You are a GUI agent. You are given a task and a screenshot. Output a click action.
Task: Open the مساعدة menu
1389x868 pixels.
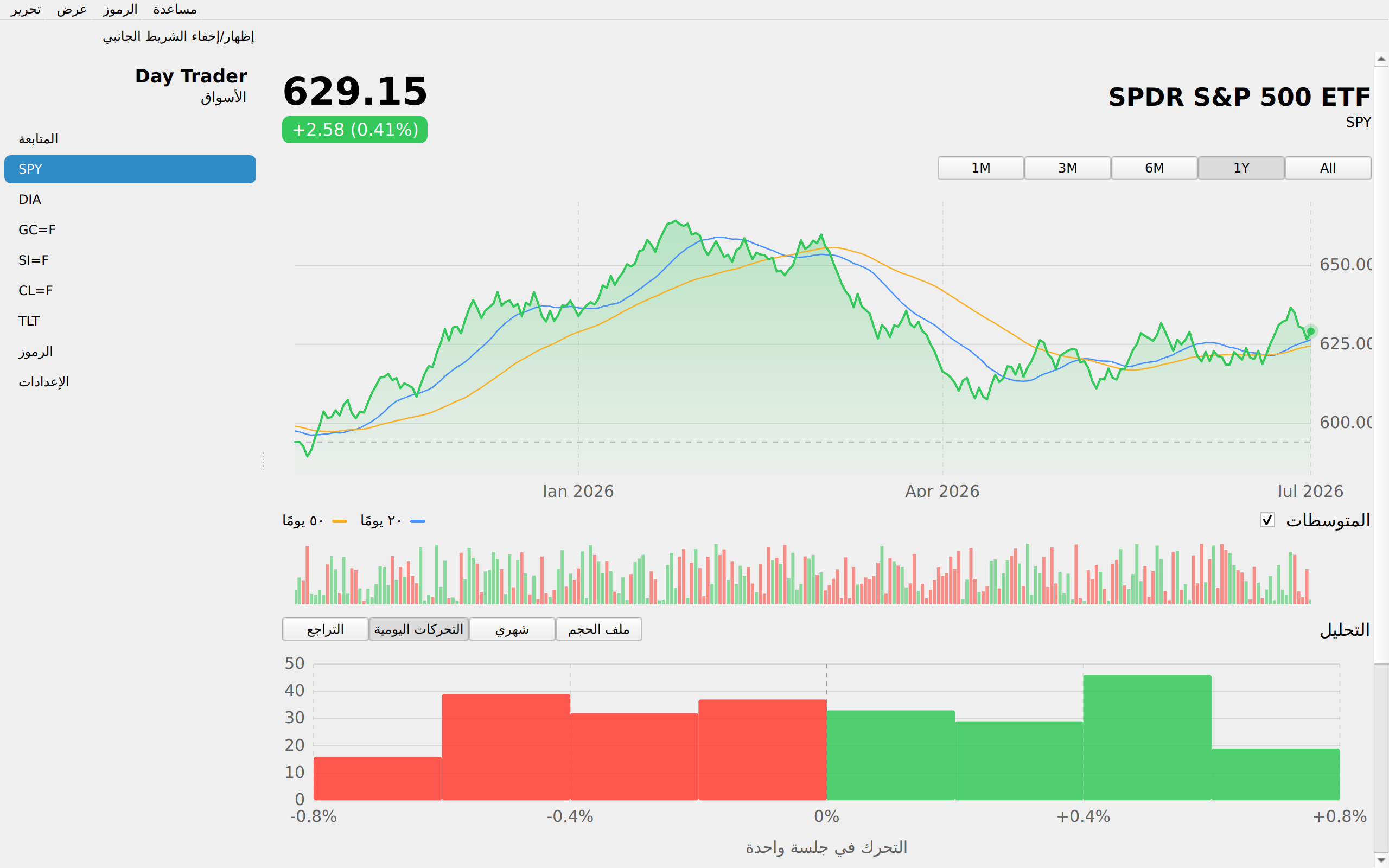175,10
